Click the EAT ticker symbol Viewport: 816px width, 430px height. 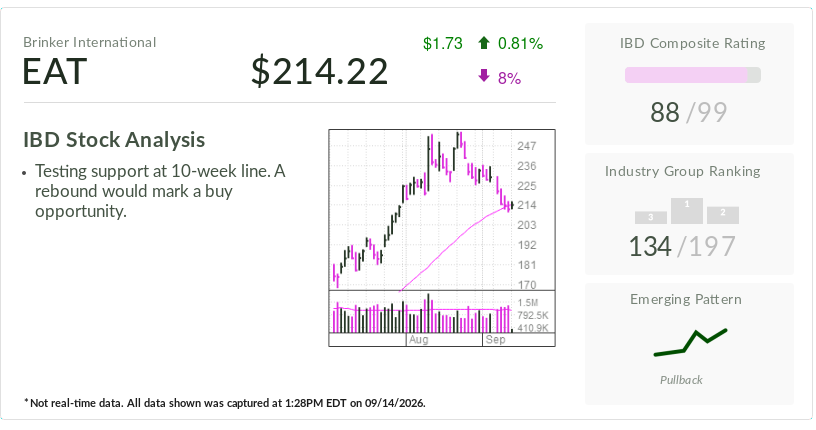pos(55,71)
